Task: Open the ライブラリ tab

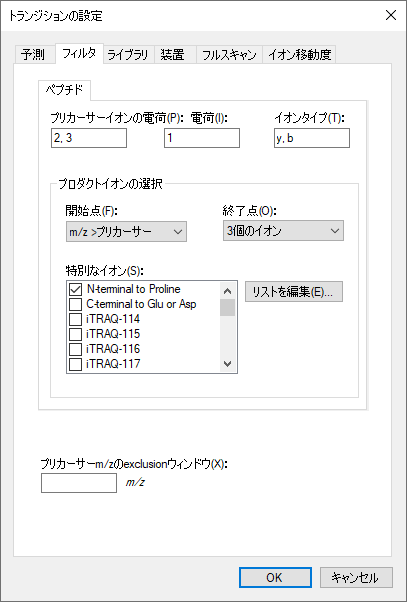Action: coord(128,55)
